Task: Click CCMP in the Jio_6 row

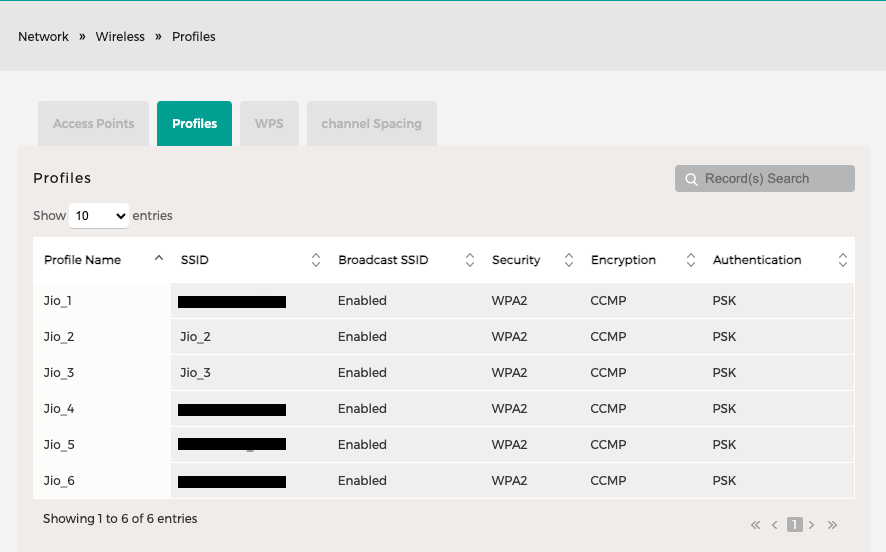Action: click(x=608, y=481)
